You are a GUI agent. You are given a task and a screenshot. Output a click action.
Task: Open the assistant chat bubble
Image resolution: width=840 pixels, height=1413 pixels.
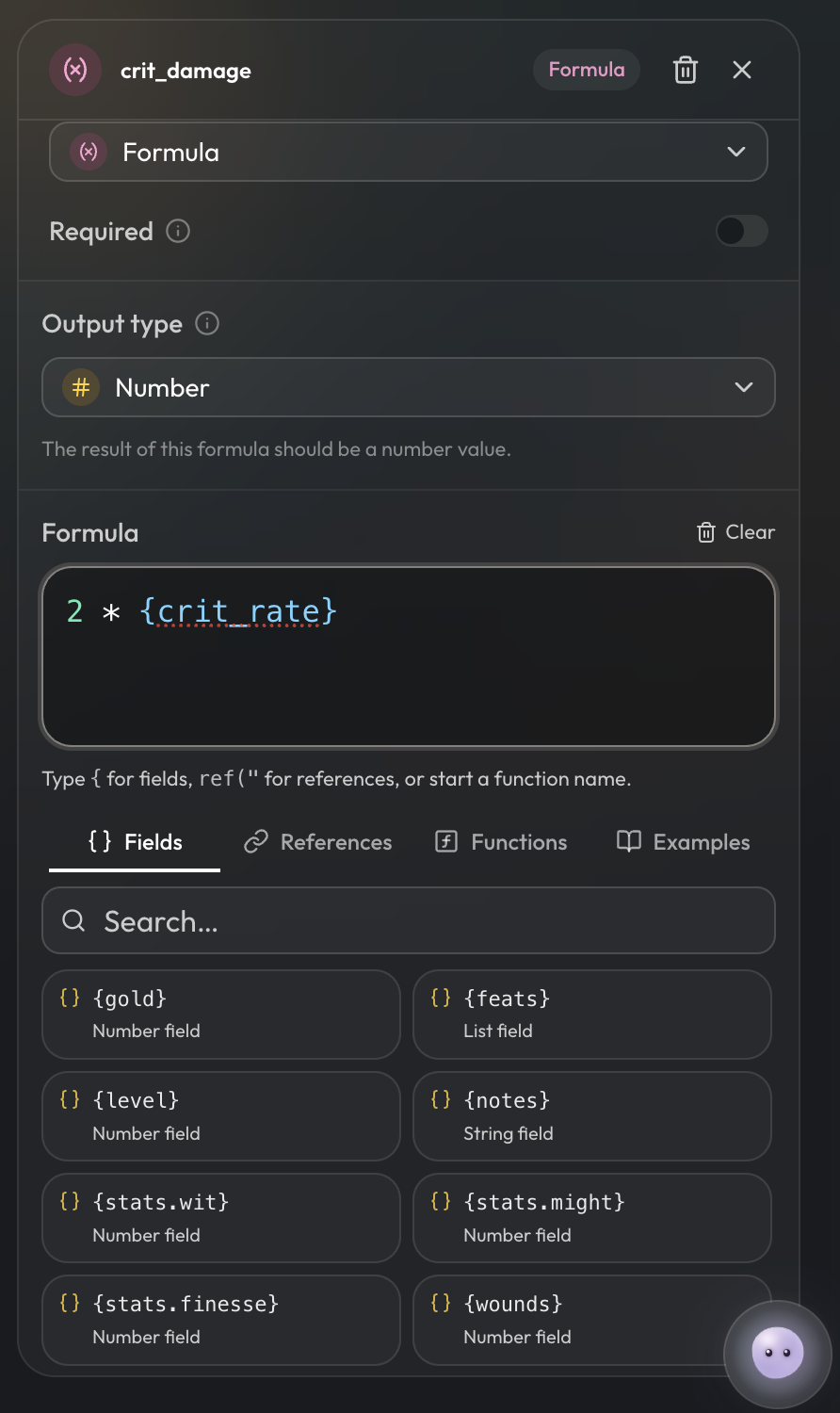tap(778, 1354)
